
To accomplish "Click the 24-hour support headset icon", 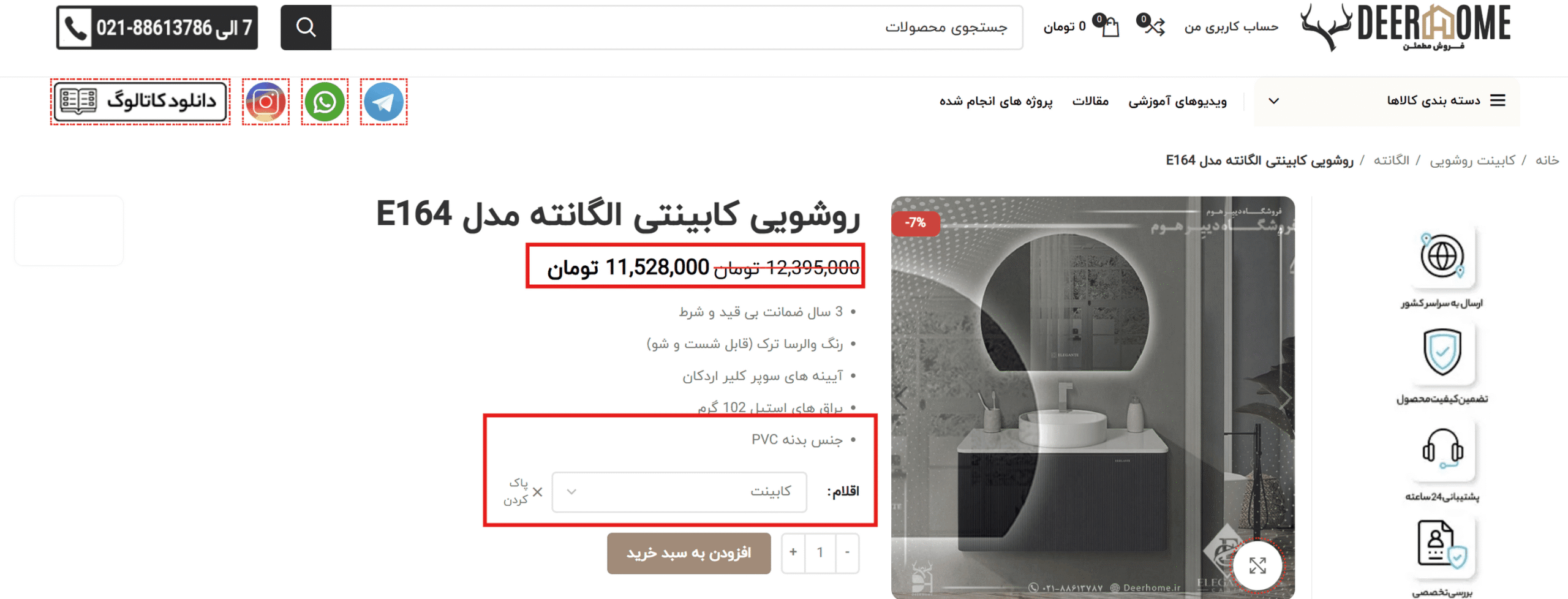I will [x=1442, y=451].
